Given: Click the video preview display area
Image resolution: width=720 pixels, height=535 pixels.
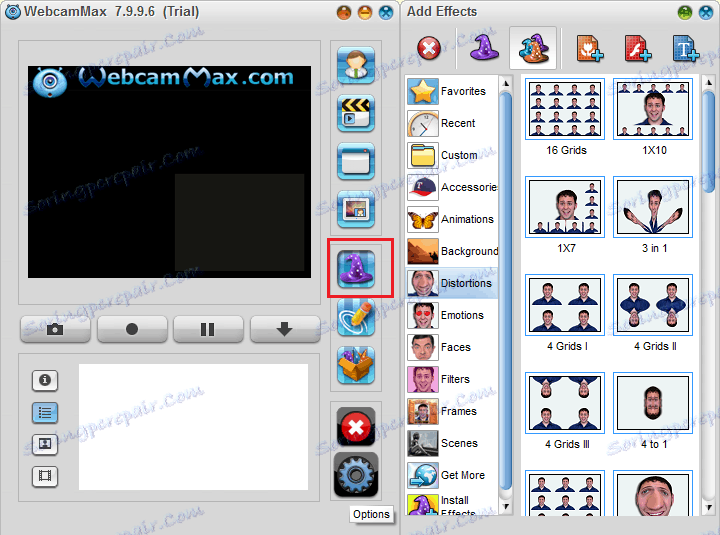Looking at the screenshot, I should pos(169,172).
